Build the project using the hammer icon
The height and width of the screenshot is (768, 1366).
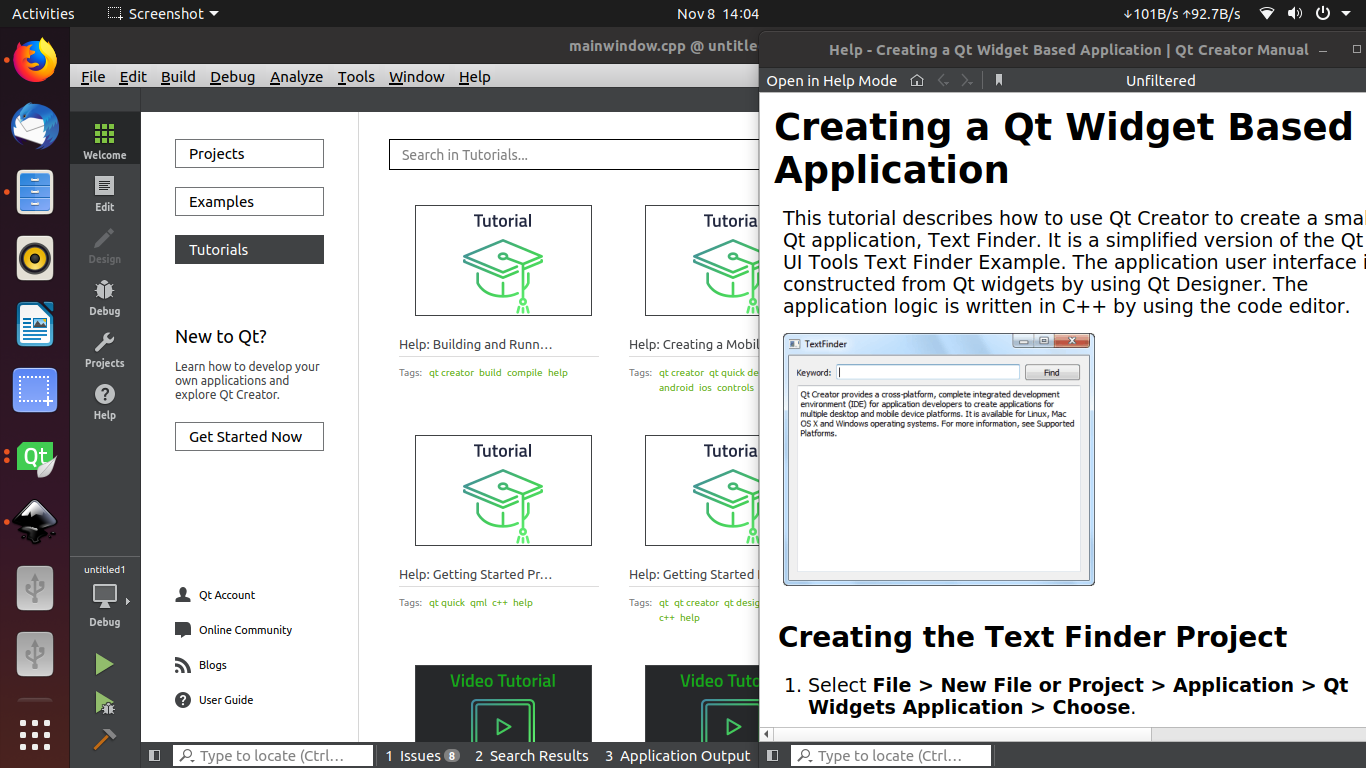pyautogui.click(x=104, y=739)
